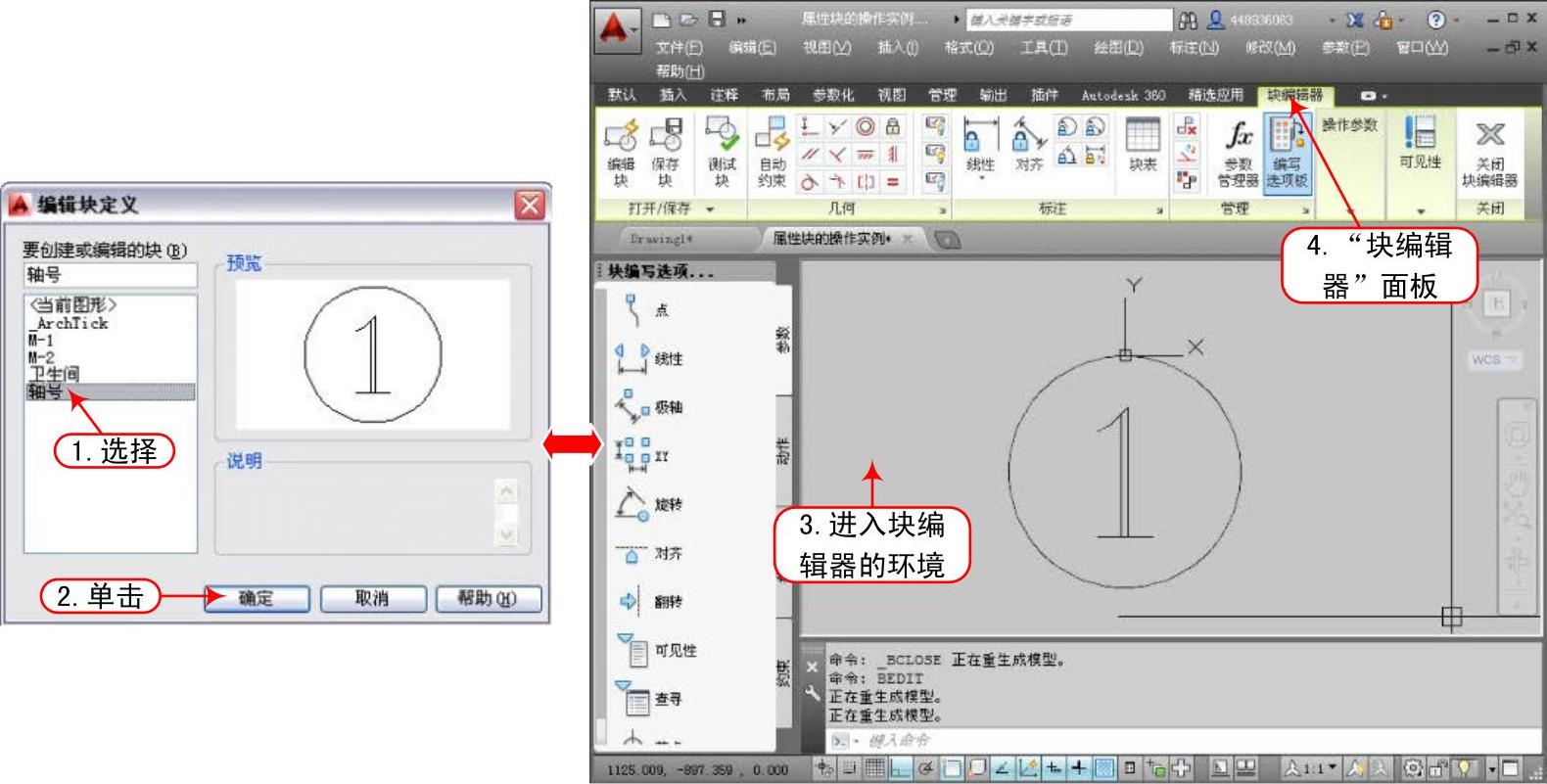Switch to the 参数化 ribbon tab
Viewport: 1547px width, 784px height.
click(x=833, y=95)
